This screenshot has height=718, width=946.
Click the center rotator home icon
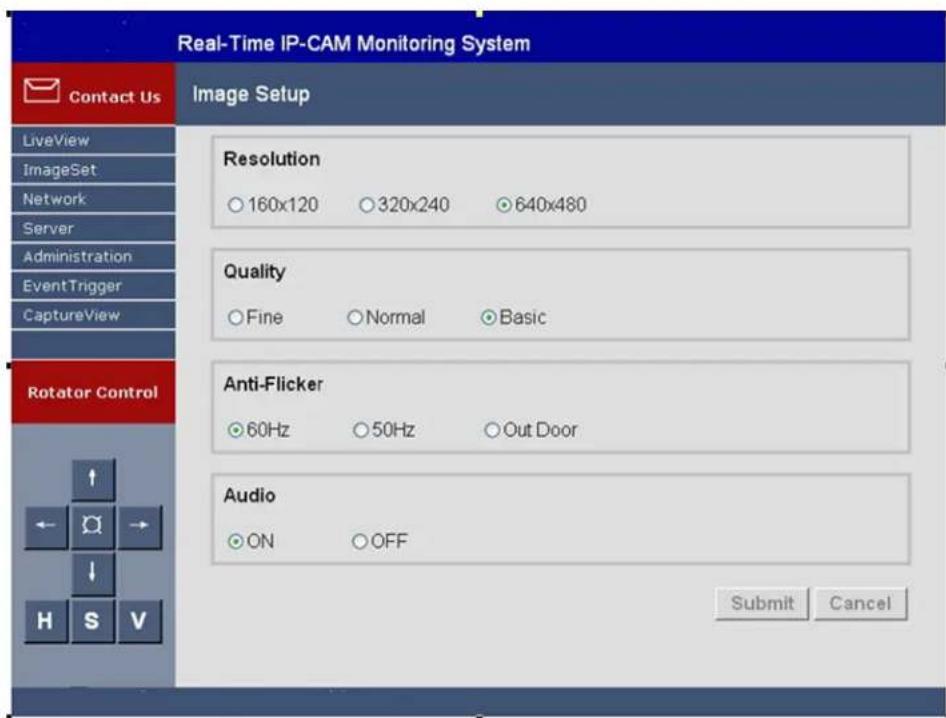(x=93, y=527)
